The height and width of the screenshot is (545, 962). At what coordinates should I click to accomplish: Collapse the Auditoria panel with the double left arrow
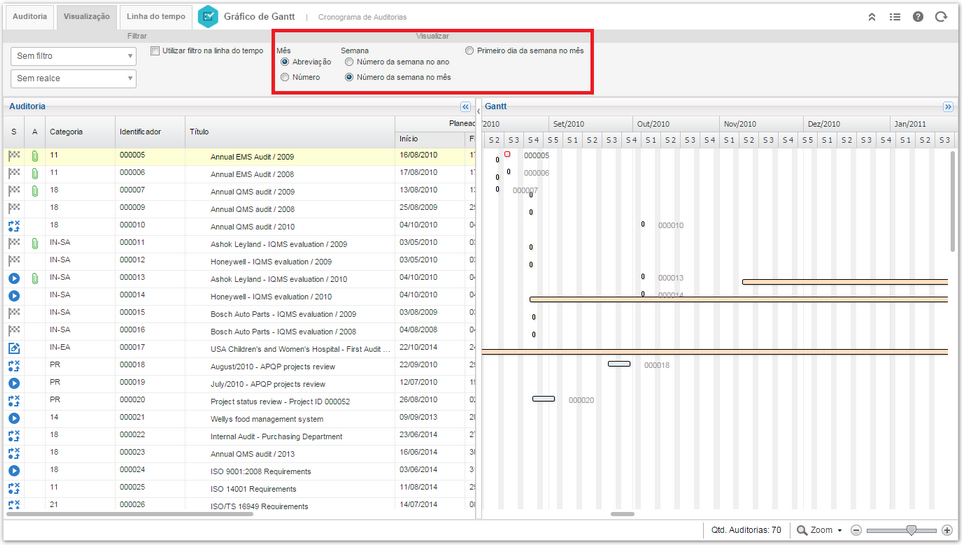(x=466, y=107)
